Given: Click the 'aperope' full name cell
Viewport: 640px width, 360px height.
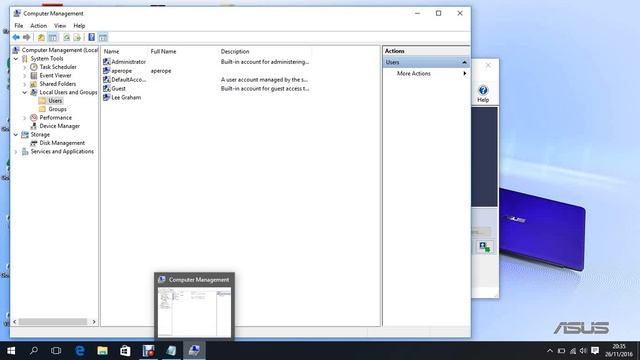Looking at the screenshot, I should pyautogui.click(x=161, y=71).
